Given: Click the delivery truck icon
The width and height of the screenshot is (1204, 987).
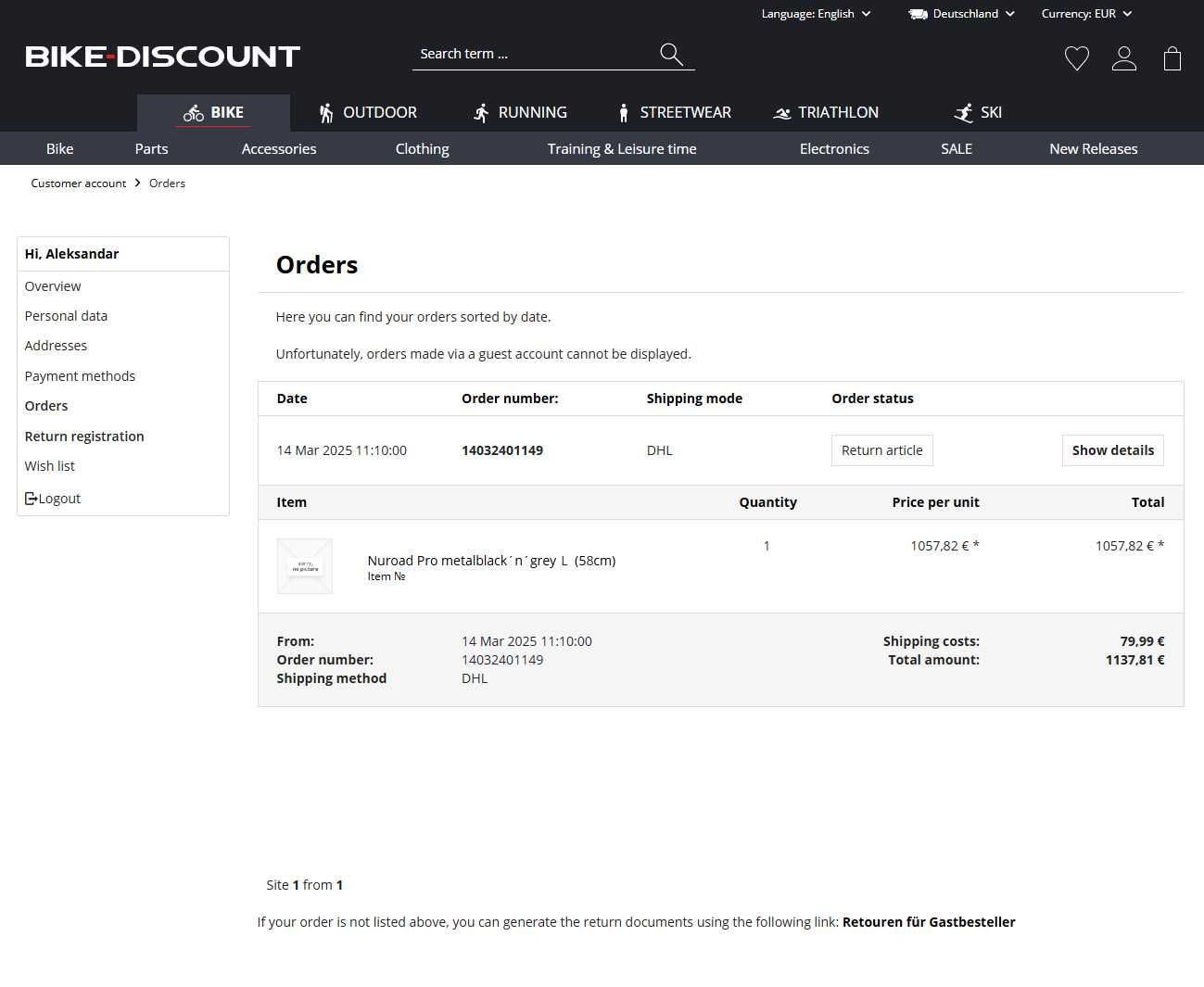Looking at the screenshot, I should (918, 14).
